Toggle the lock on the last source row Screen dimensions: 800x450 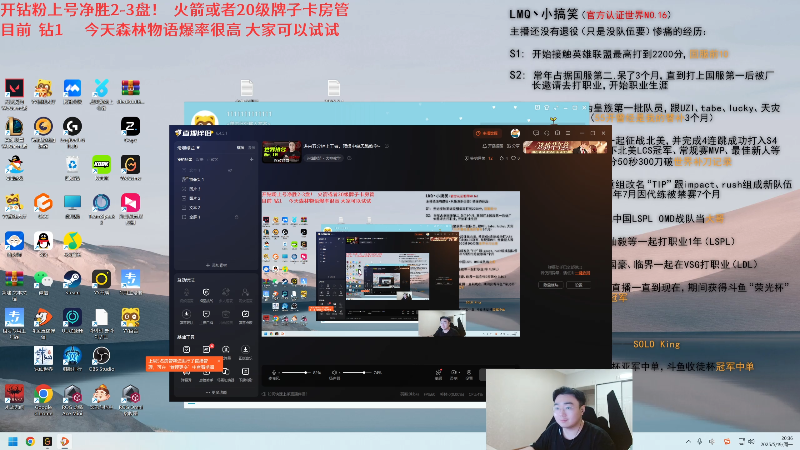click(x=236, y=217)
